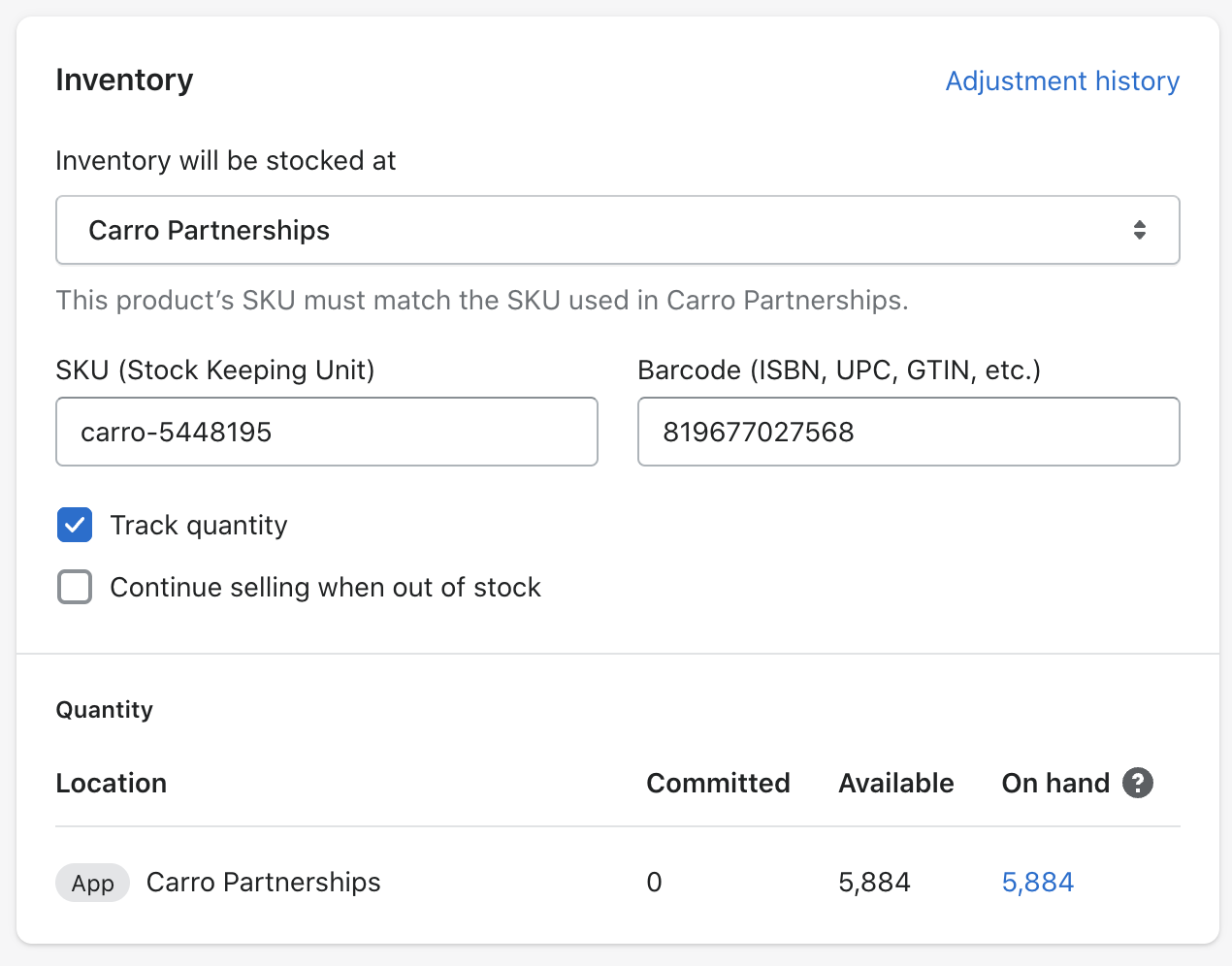The image size is (1232, 966).
Task: Click the Committed column header
Action: pyautogui.click(x=718, y=784)
